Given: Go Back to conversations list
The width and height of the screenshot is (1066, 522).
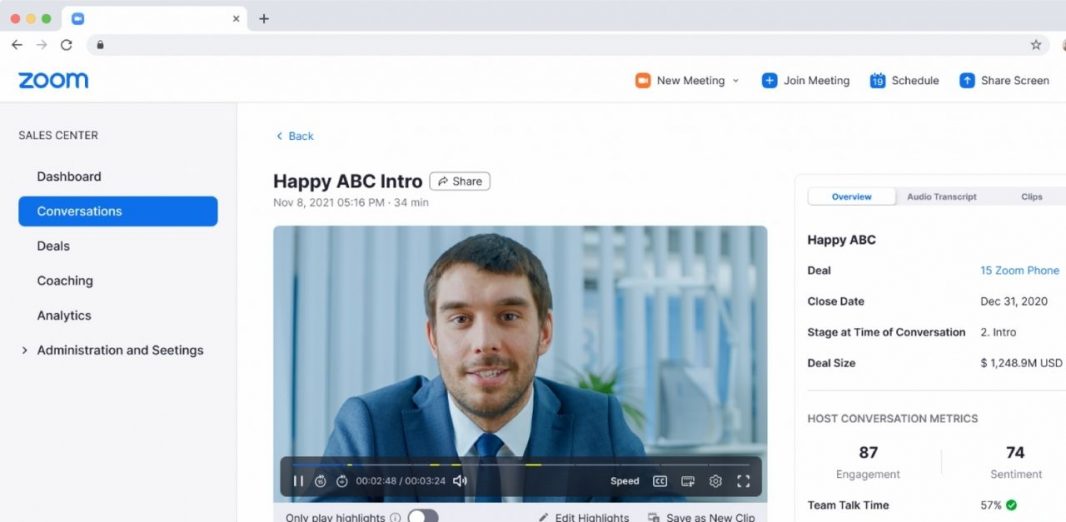Looking at the screenshot, I should coord(294,136).
